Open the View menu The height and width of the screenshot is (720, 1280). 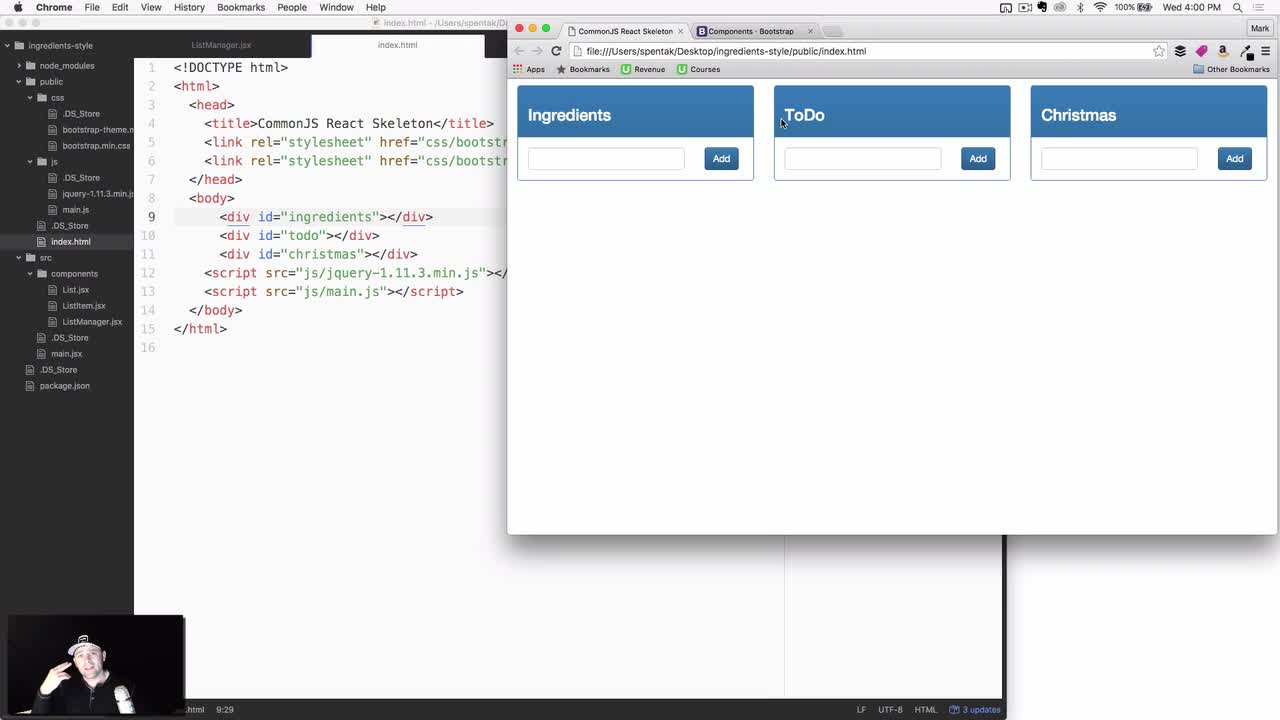pyautogui.click(x=151, y=7)
